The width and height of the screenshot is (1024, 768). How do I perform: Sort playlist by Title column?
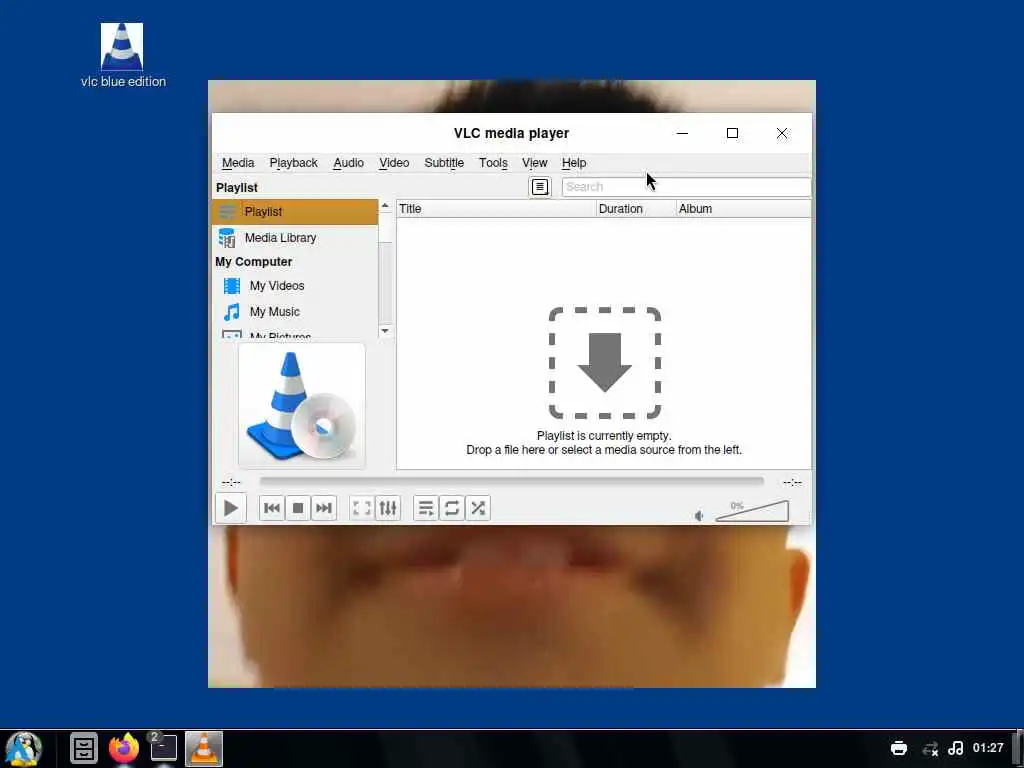click(496, 209)
